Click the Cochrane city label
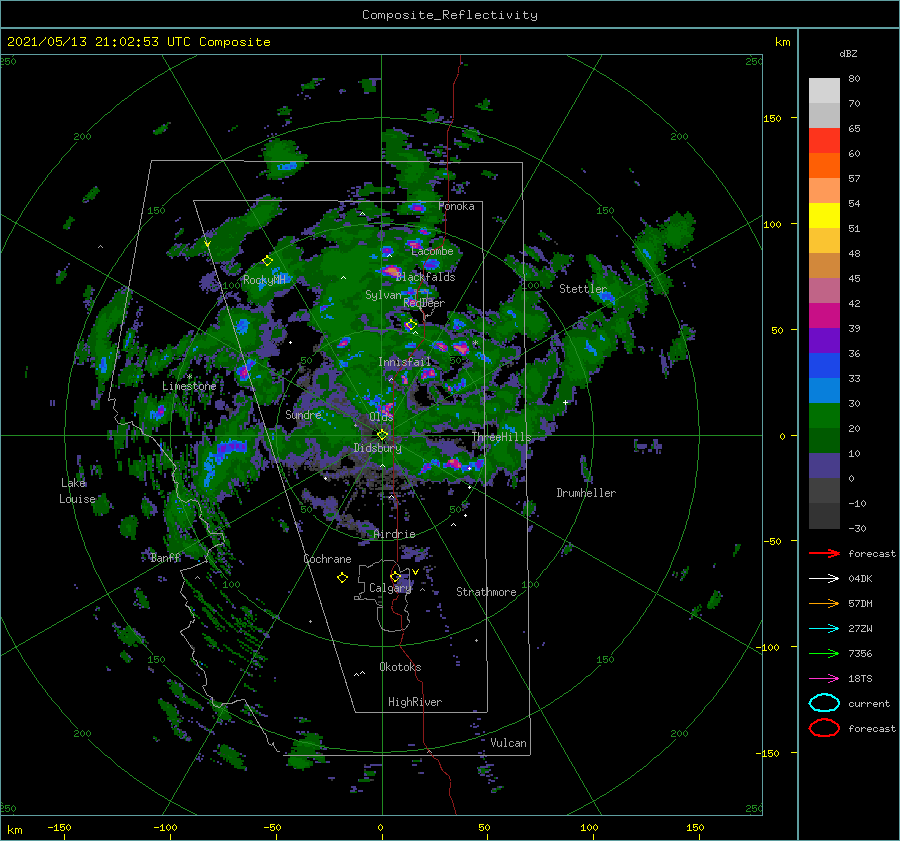This screenshot has width=900, height=841. coord(327,559)
